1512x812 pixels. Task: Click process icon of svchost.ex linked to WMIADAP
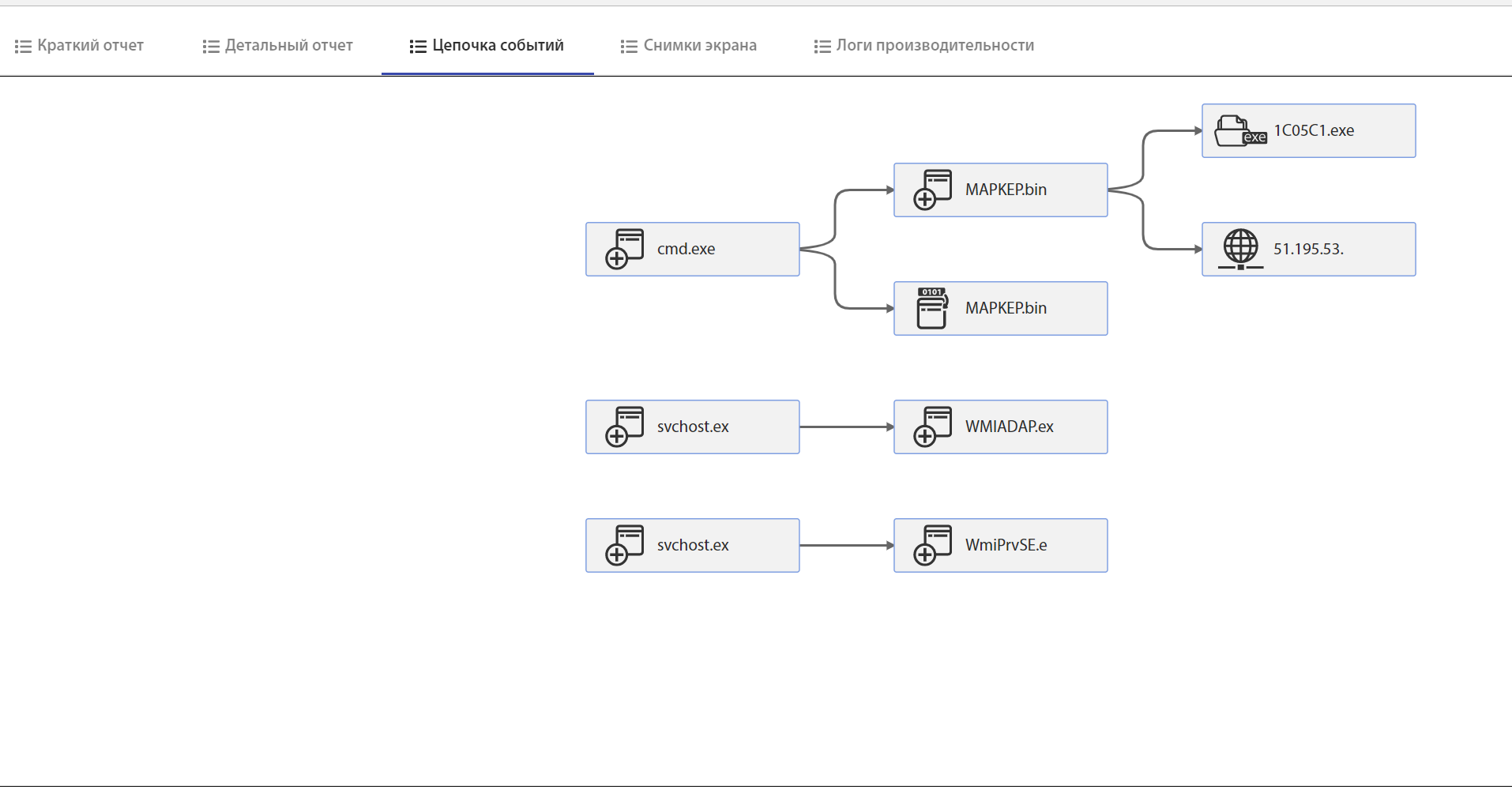[624, 427]
